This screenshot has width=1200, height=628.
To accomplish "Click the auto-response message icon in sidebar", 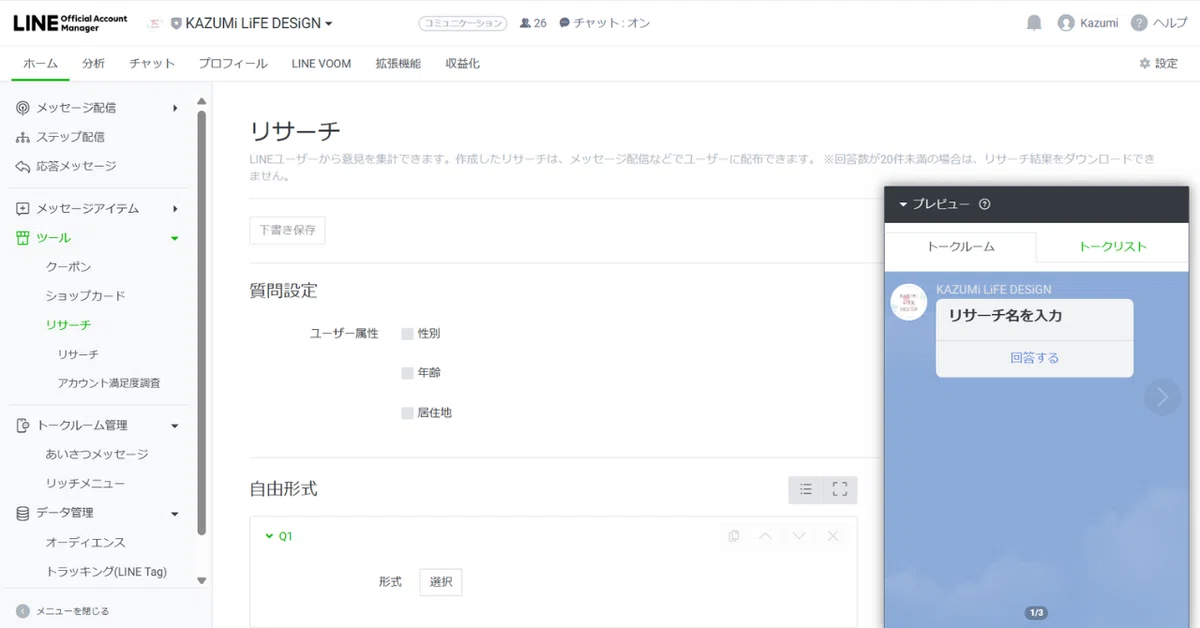I will [23, 166].
